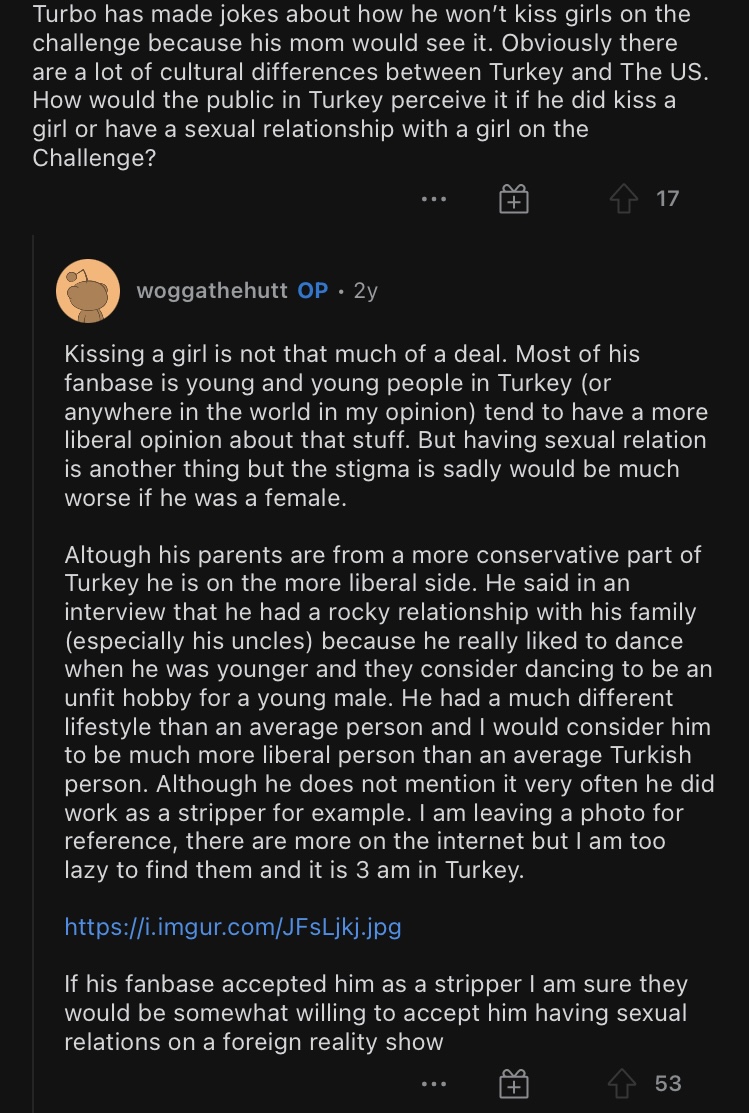
Task: Select the paragraph starting 'Kissing a girl'
Action: (x=387, y=426)
